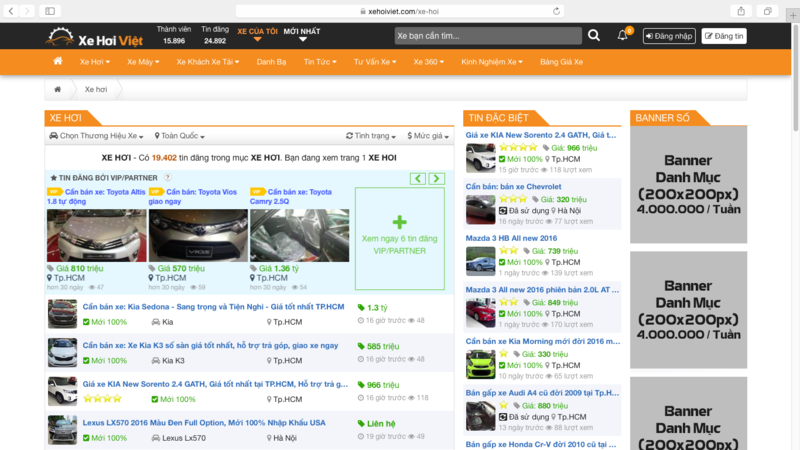Open the Danh Bạ menu item
800x450 pixels.
pyautogui.click(x=271, y=62)
